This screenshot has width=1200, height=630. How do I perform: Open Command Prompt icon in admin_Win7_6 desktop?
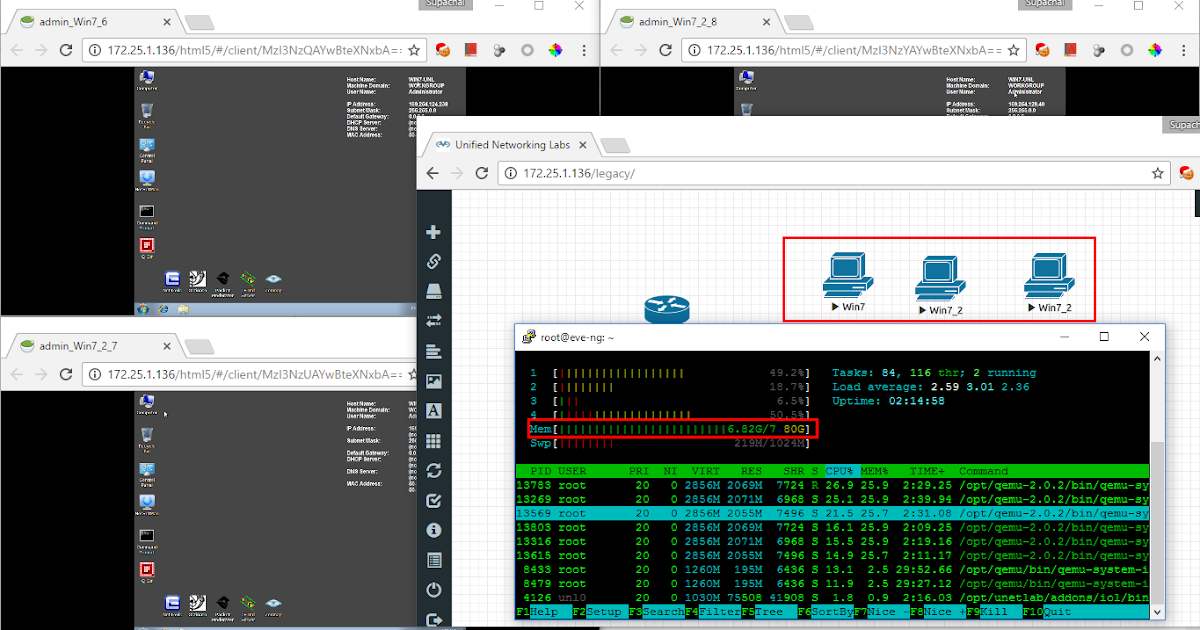point(147,215)
